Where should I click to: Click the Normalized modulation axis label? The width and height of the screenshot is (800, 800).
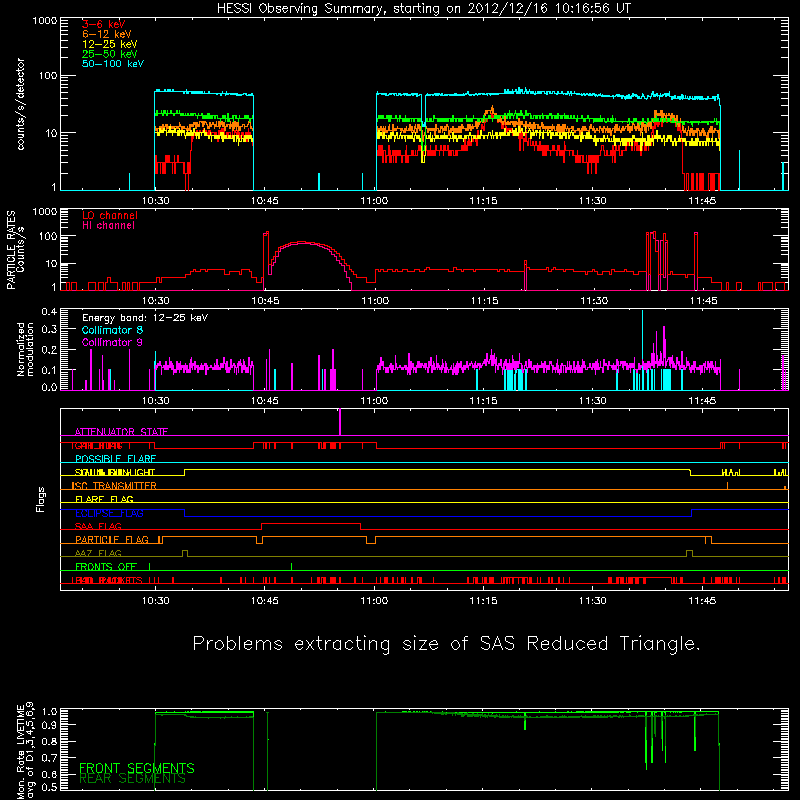[x=25, y=349]
